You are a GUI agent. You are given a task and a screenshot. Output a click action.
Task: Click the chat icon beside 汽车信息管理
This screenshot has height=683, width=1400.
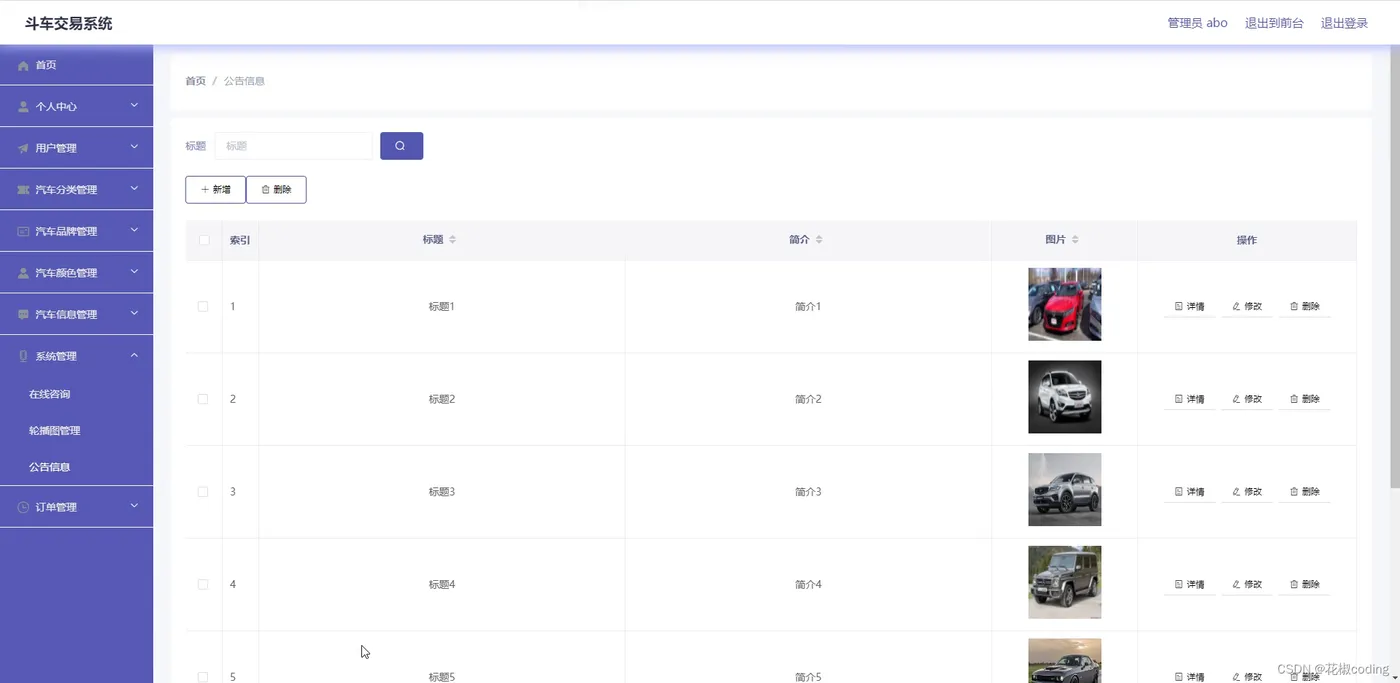point(23,315)
